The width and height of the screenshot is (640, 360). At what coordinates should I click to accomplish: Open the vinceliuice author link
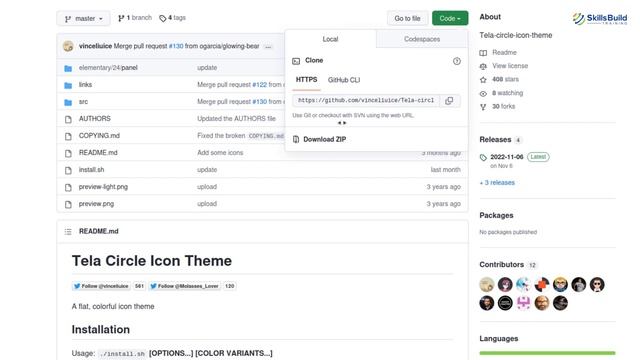[x=95, y=46]
